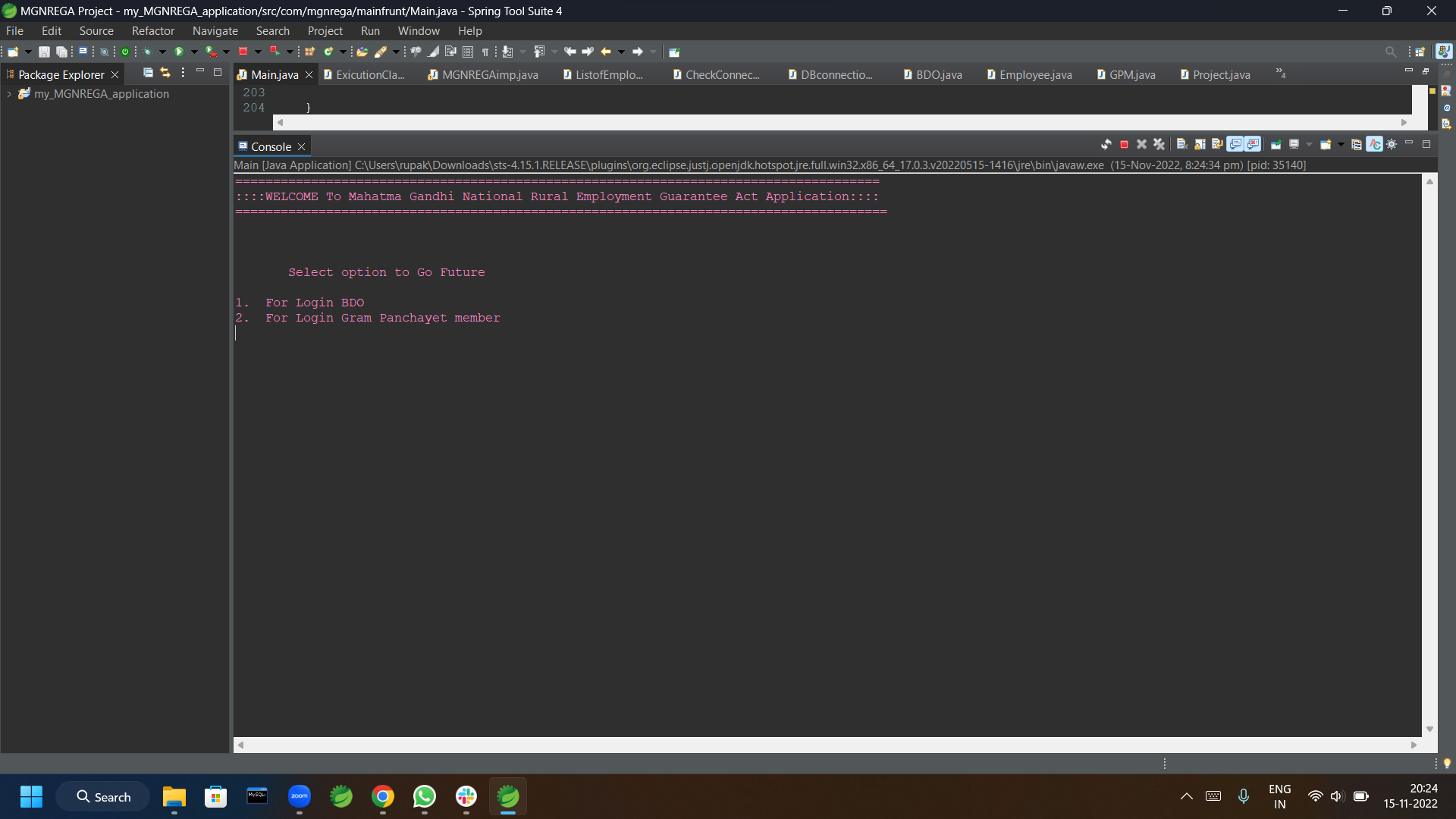Open the Debug button dropdown arrow
This screenshot has height=819, width=1456.
coord(162,52)
